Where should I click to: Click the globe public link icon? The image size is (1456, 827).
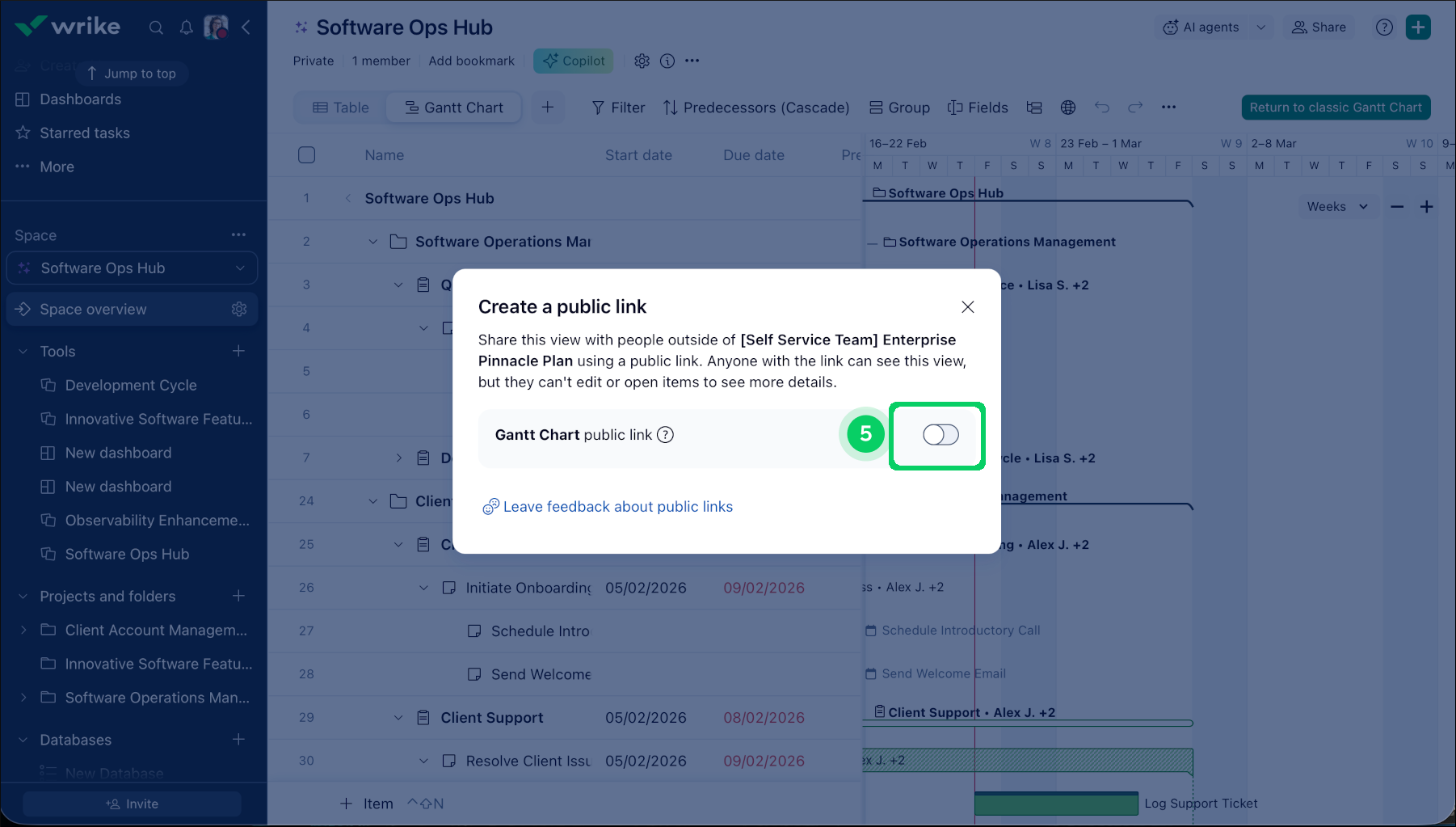pyautogui.click(x=1068, y=108)
